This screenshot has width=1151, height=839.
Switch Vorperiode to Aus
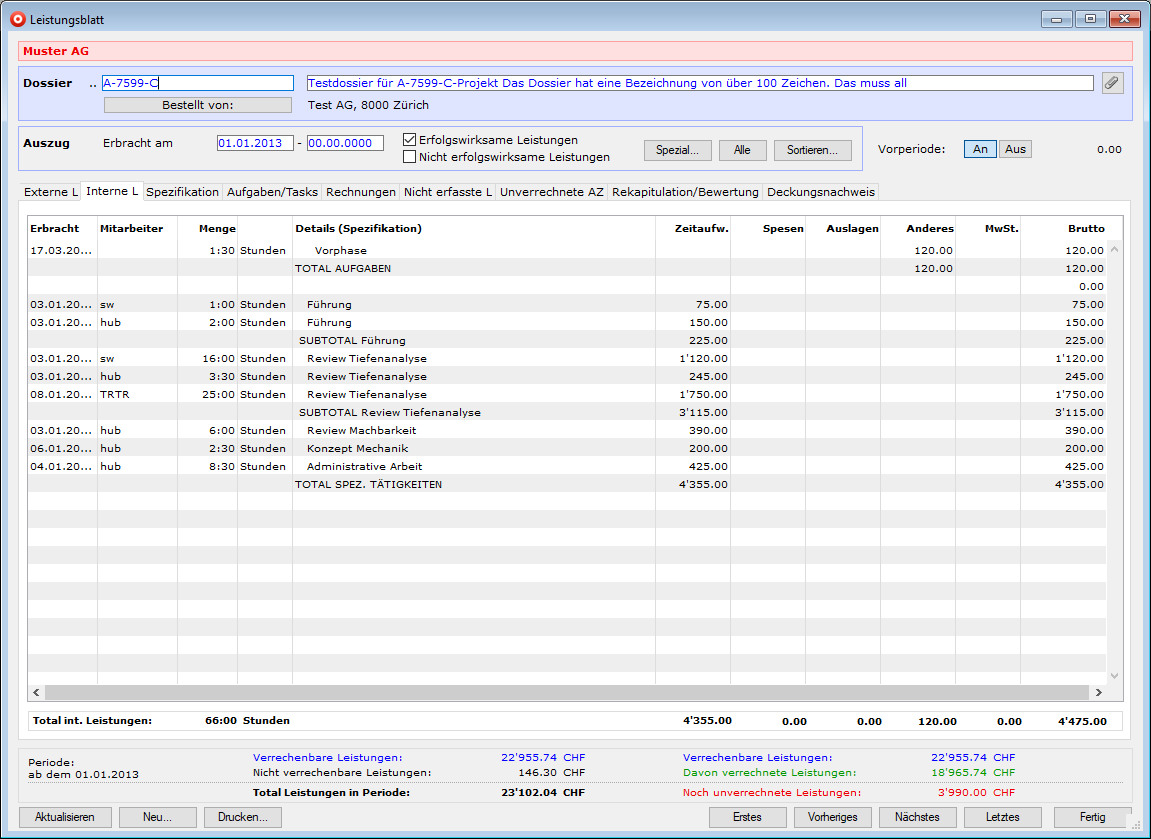click(x=1015, y=149)
